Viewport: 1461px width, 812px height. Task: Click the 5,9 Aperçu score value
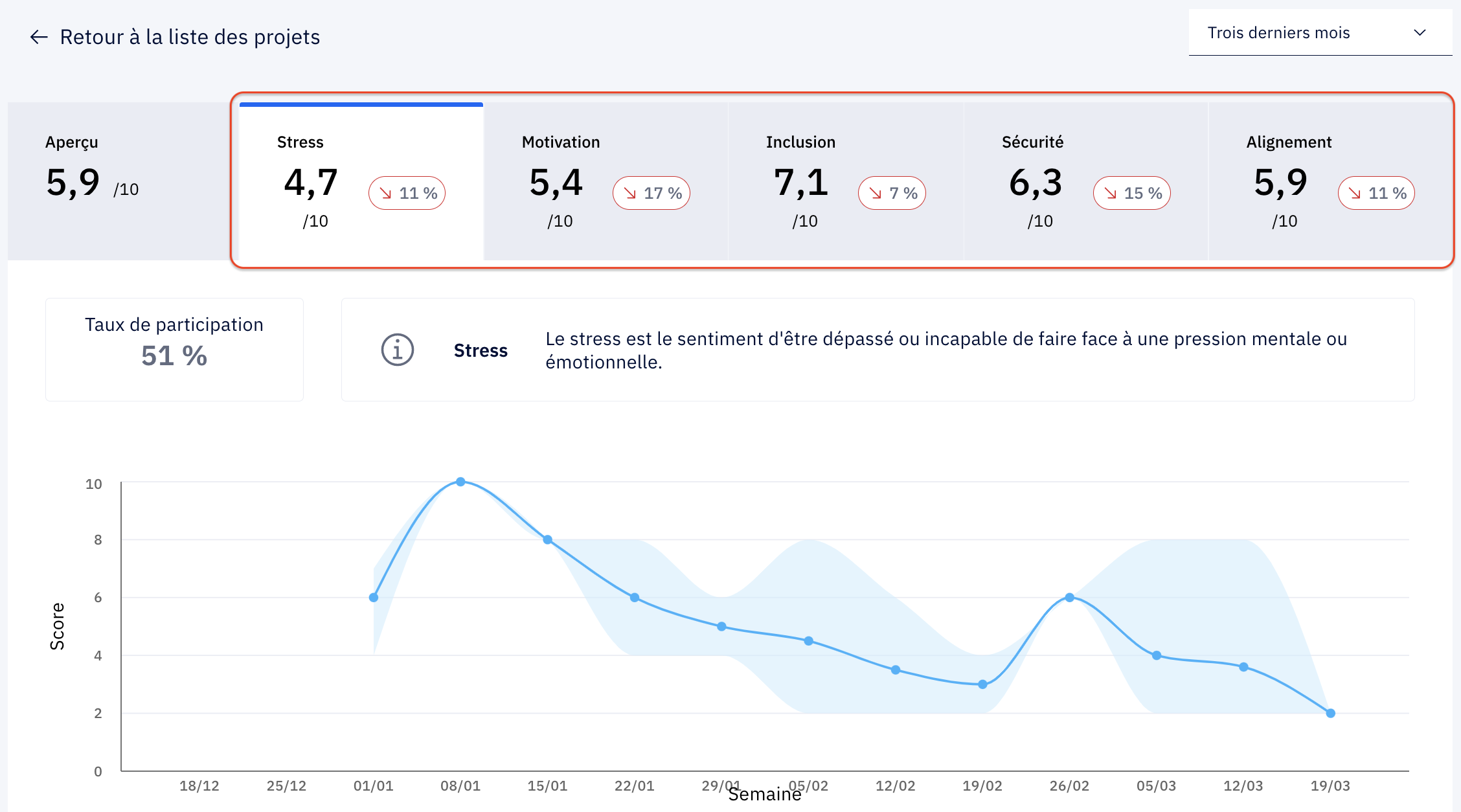[73, 183]
